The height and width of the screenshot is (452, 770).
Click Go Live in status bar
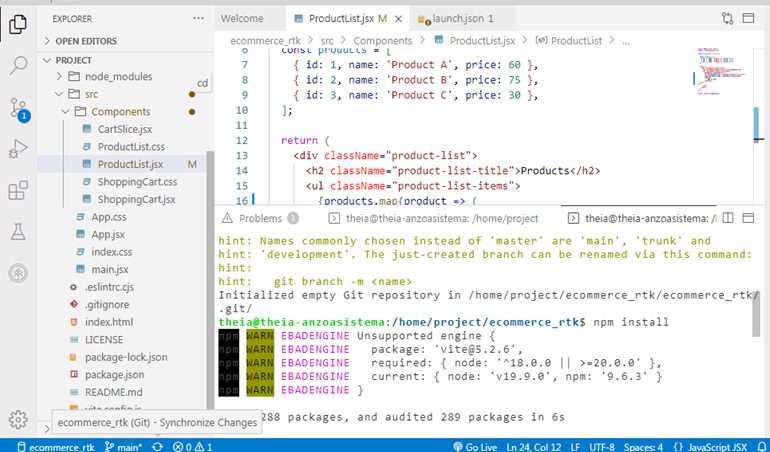pyautogui.click(x=475, y=447)
